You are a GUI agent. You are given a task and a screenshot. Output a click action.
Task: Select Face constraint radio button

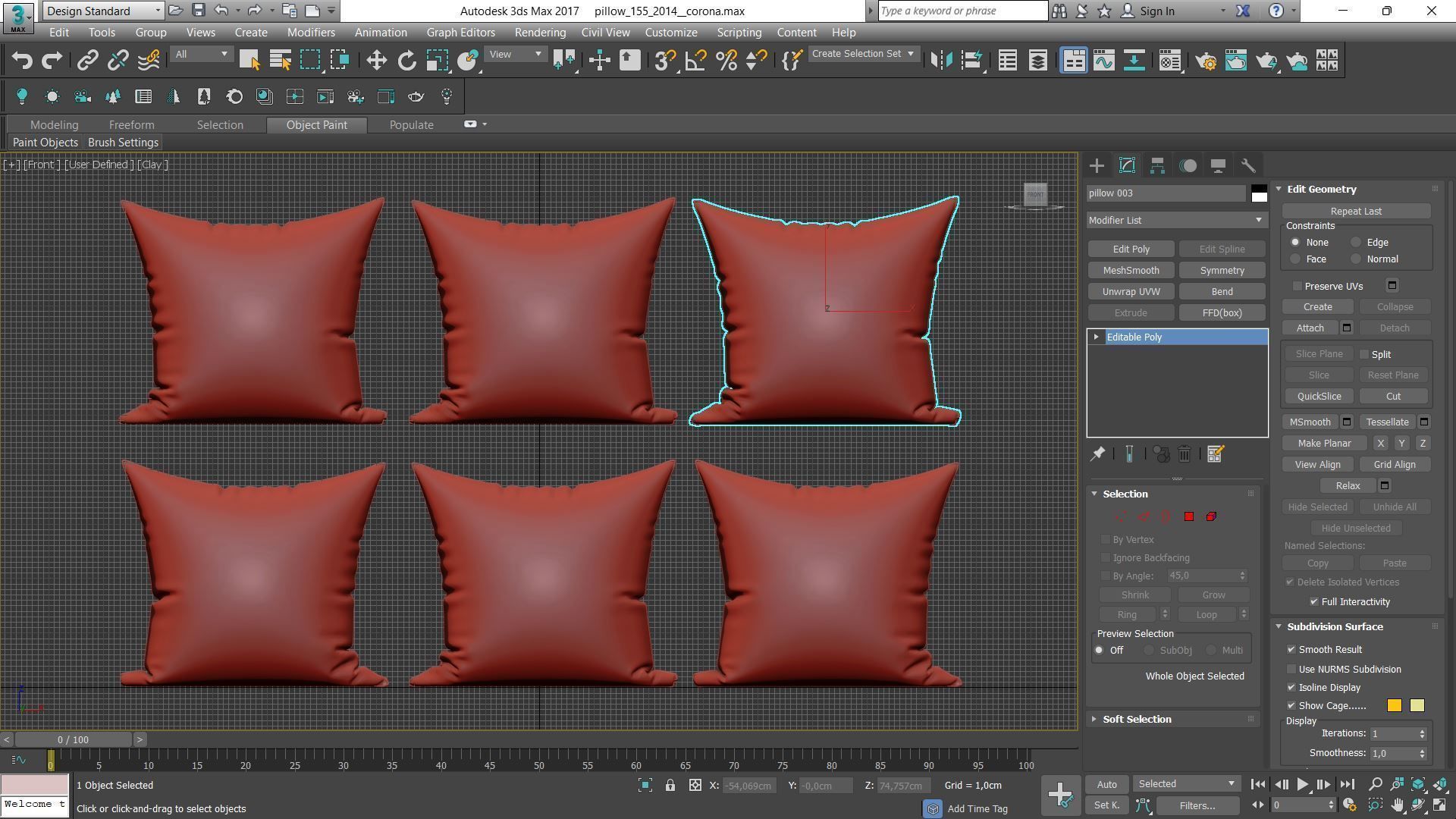pyautogui.click(x=1295, y=259)
